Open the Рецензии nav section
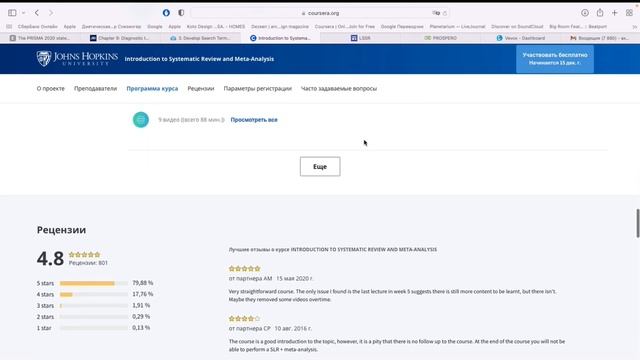This screenshot has width=640, height=360. [x=201, y=89]
